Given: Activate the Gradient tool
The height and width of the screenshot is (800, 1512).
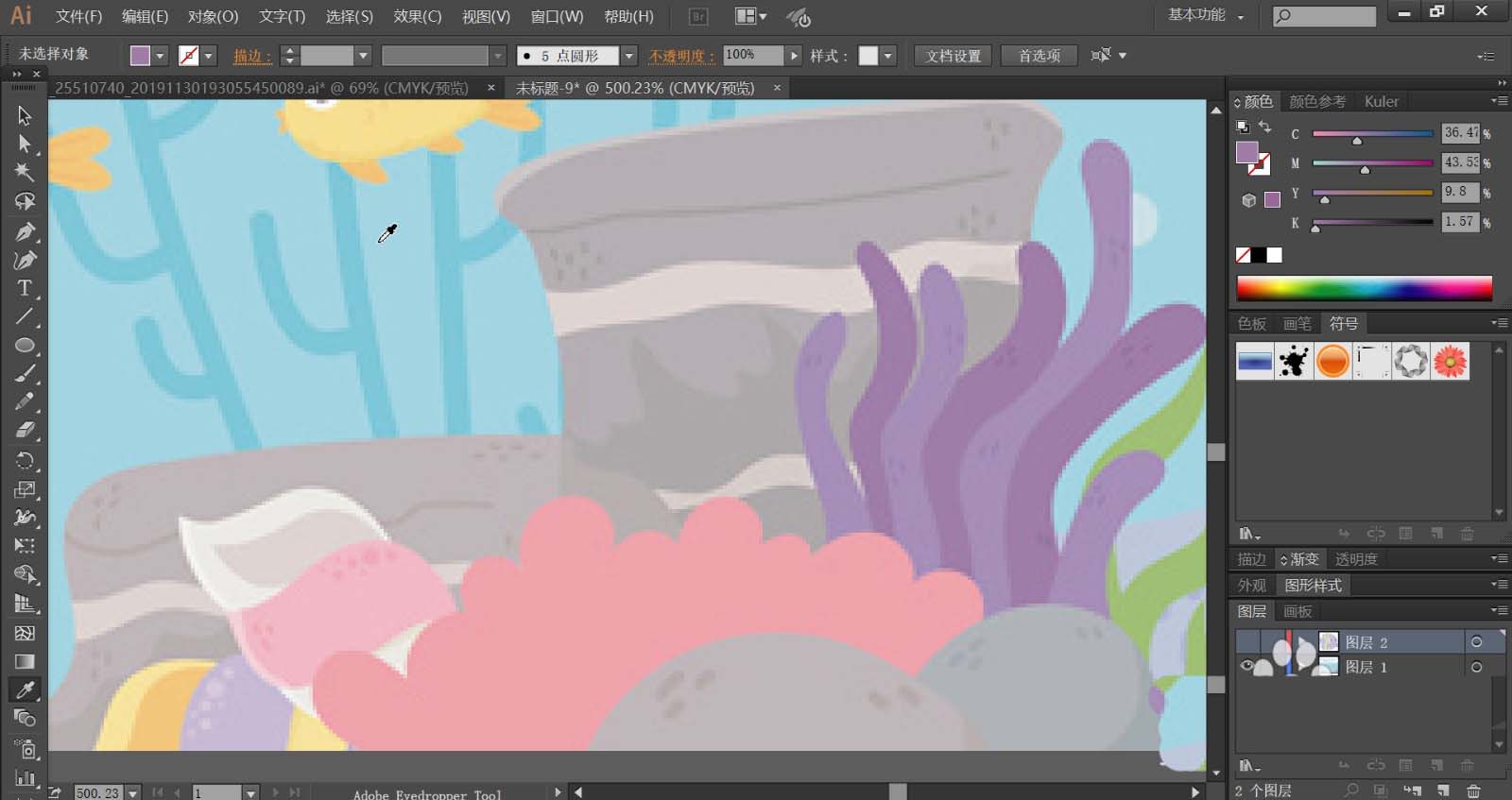Looking at the screenshot, I should tap(25, 661).
